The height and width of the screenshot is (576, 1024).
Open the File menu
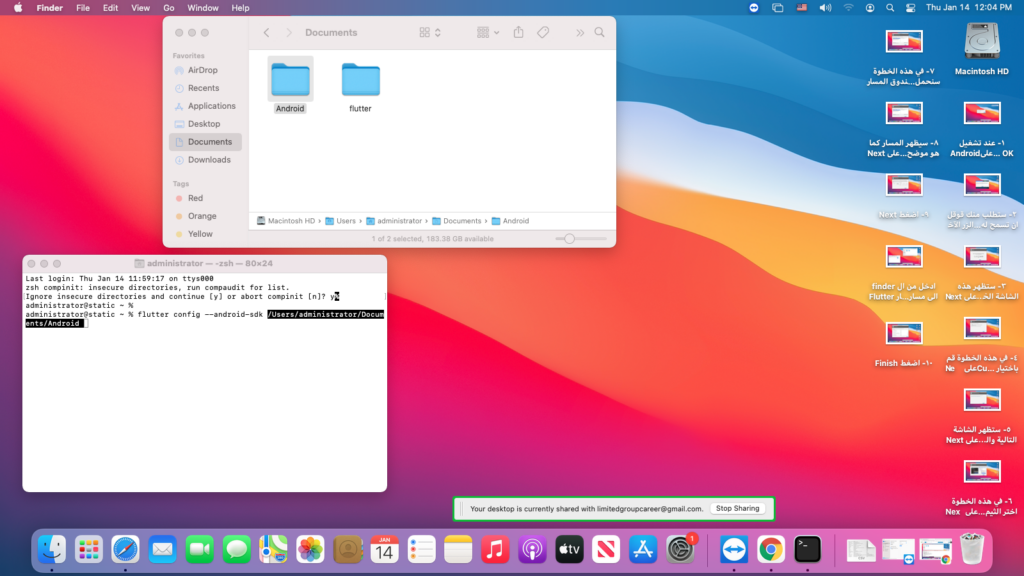83,8
